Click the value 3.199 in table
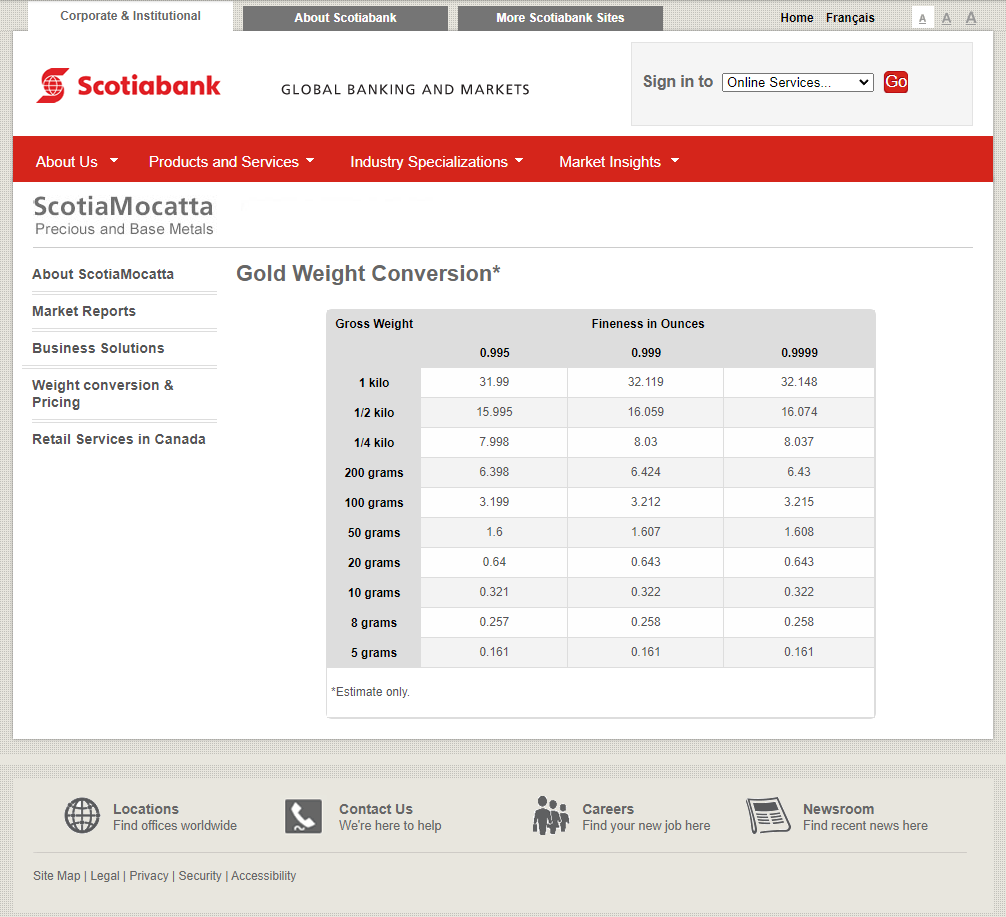The image size is (1006, 917). (494, 502)
